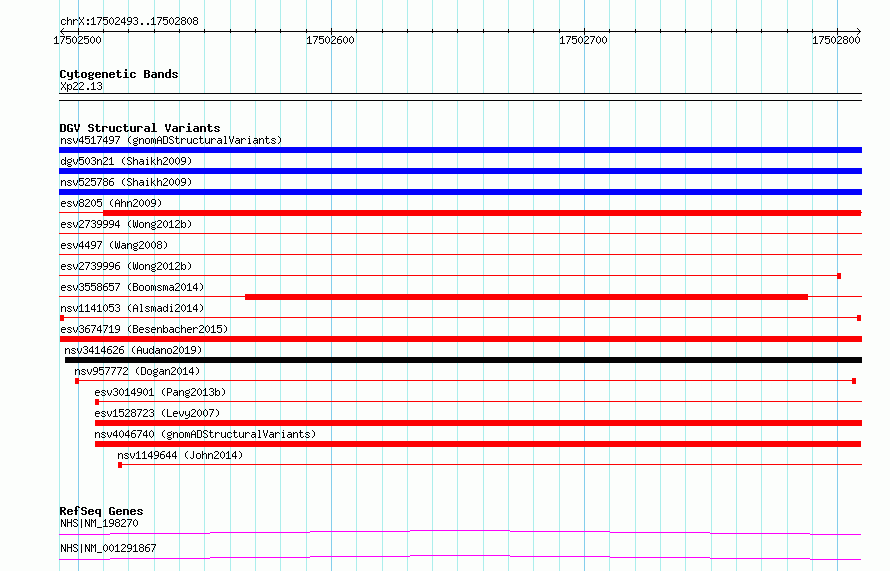This screenshot has width=890, height=571.
Task: Open gene NHS|NM_198270
Action: click(99, 523)
